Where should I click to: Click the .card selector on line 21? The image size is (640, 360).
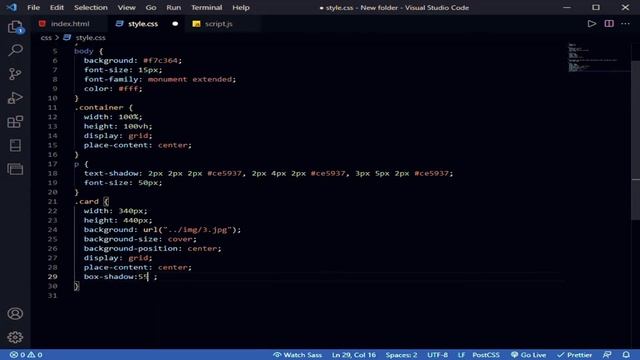[87, 201]
